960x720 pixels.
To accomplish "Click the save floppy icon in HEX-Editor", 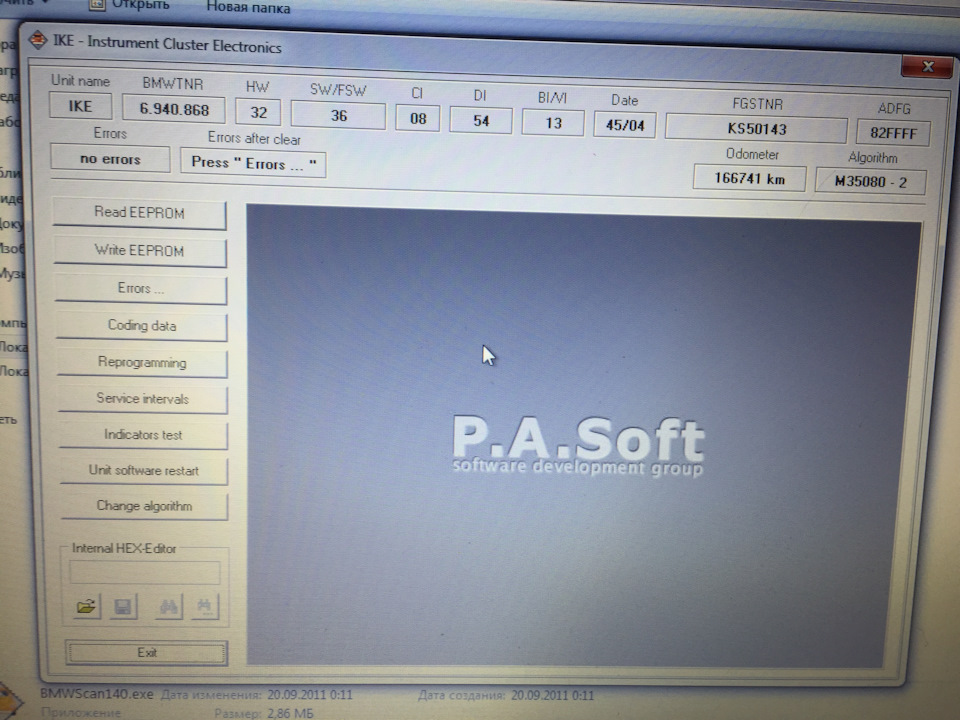I will coord(122,607).
